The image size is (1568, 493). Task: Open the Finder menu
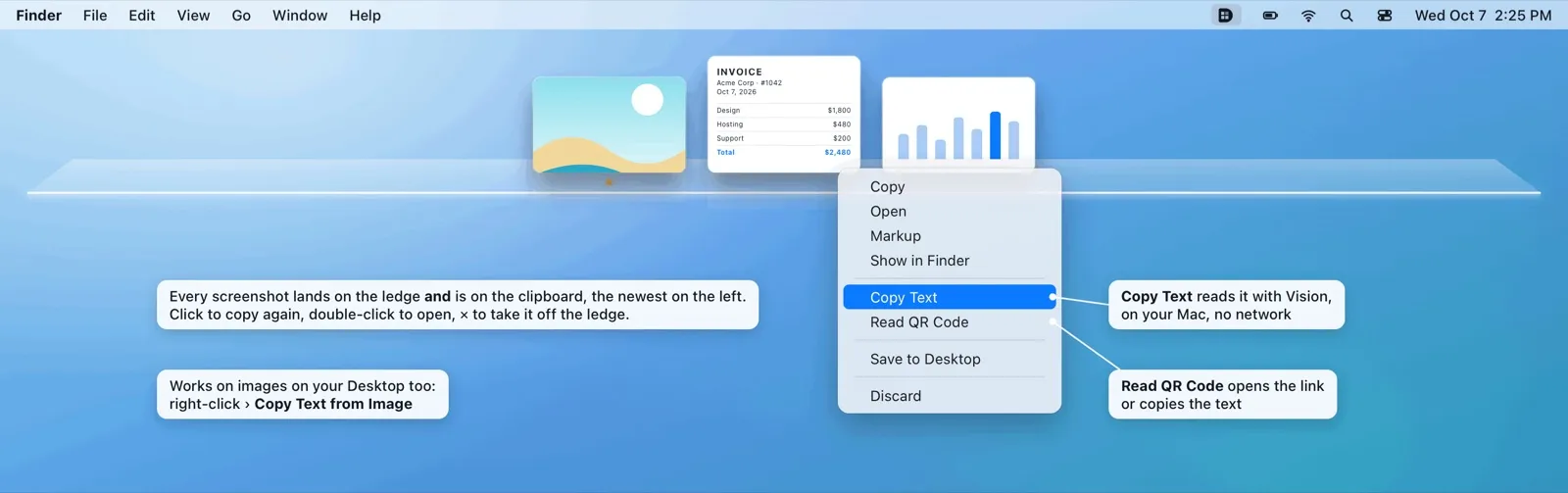[39, 16]
